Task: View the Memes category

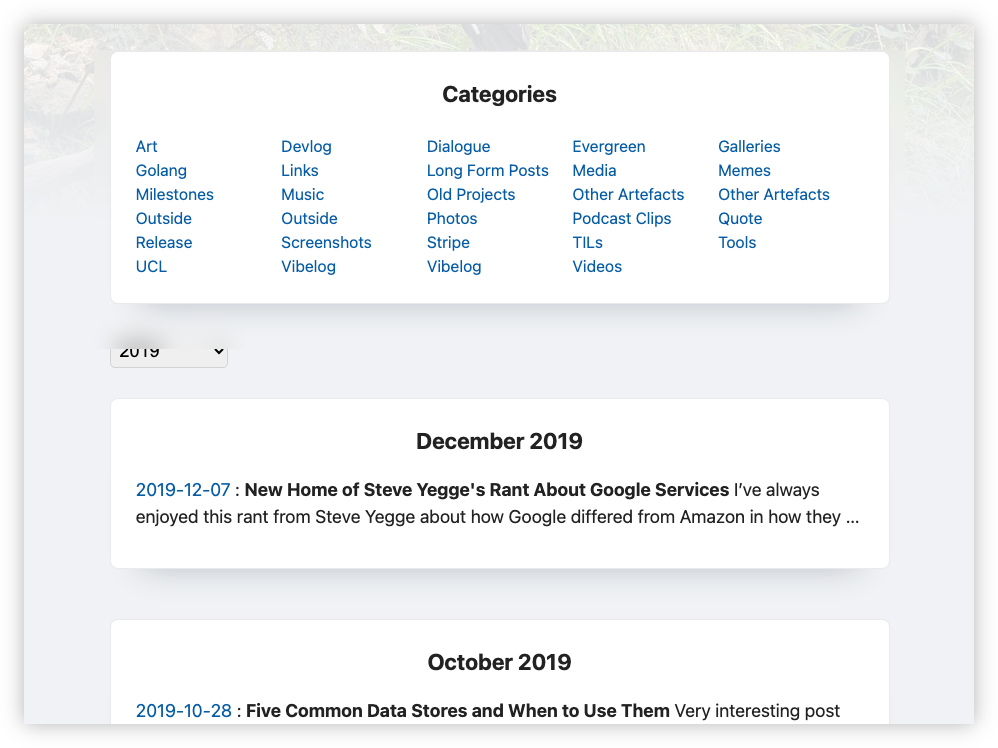Action: pos(744,171)
